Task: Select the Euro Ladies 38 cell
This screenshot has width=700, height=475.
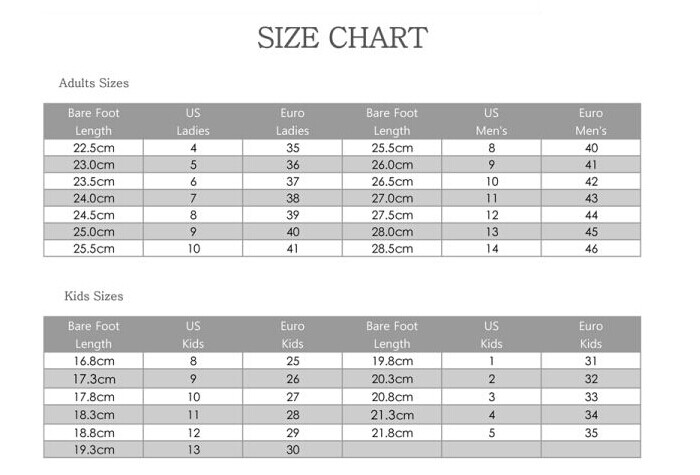Action: point(292,198)
